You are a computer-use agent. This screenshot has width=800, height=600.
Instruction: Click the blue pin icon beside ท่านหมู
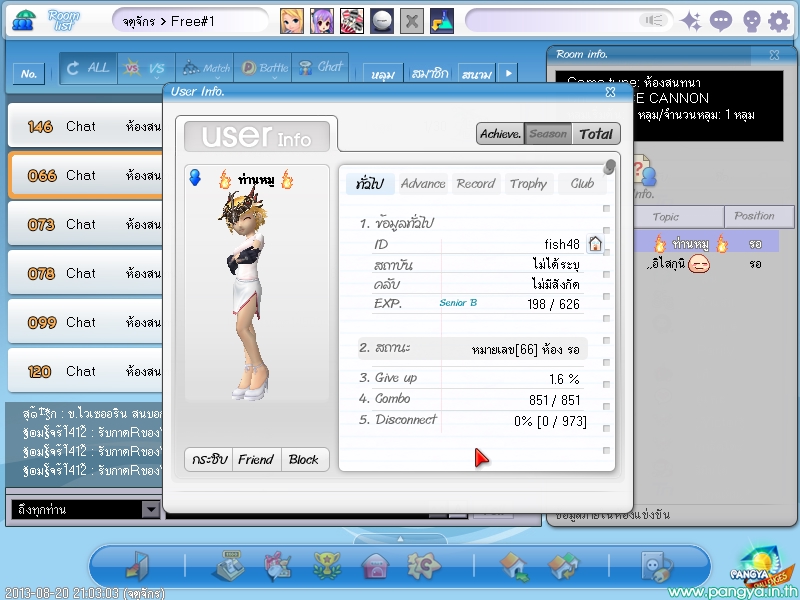click(195, 178)
